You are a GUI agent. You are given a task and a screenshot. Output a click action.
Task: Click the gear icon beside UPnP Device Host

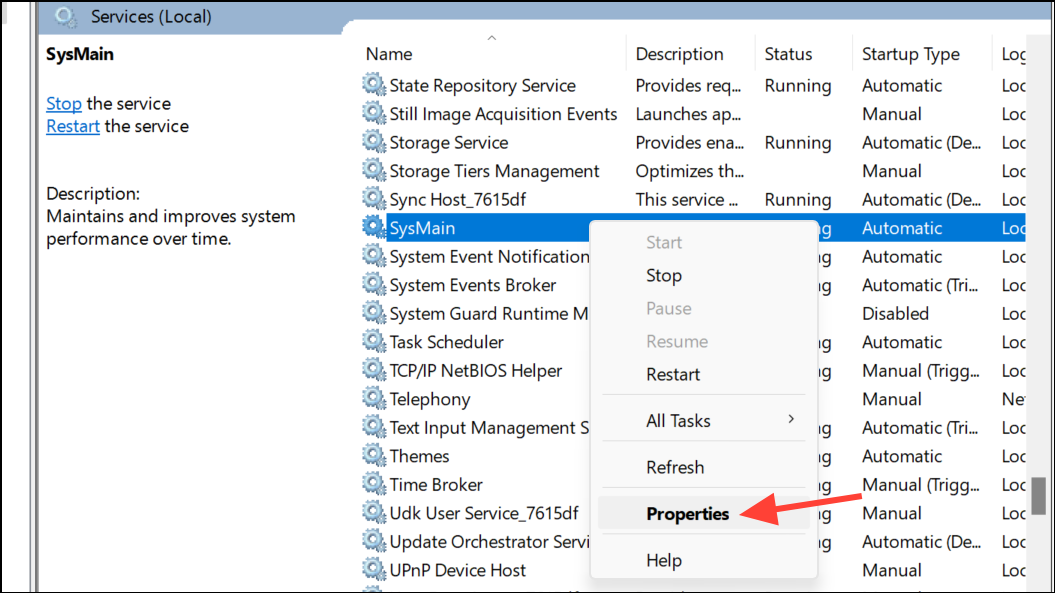(x=373, y=569)
